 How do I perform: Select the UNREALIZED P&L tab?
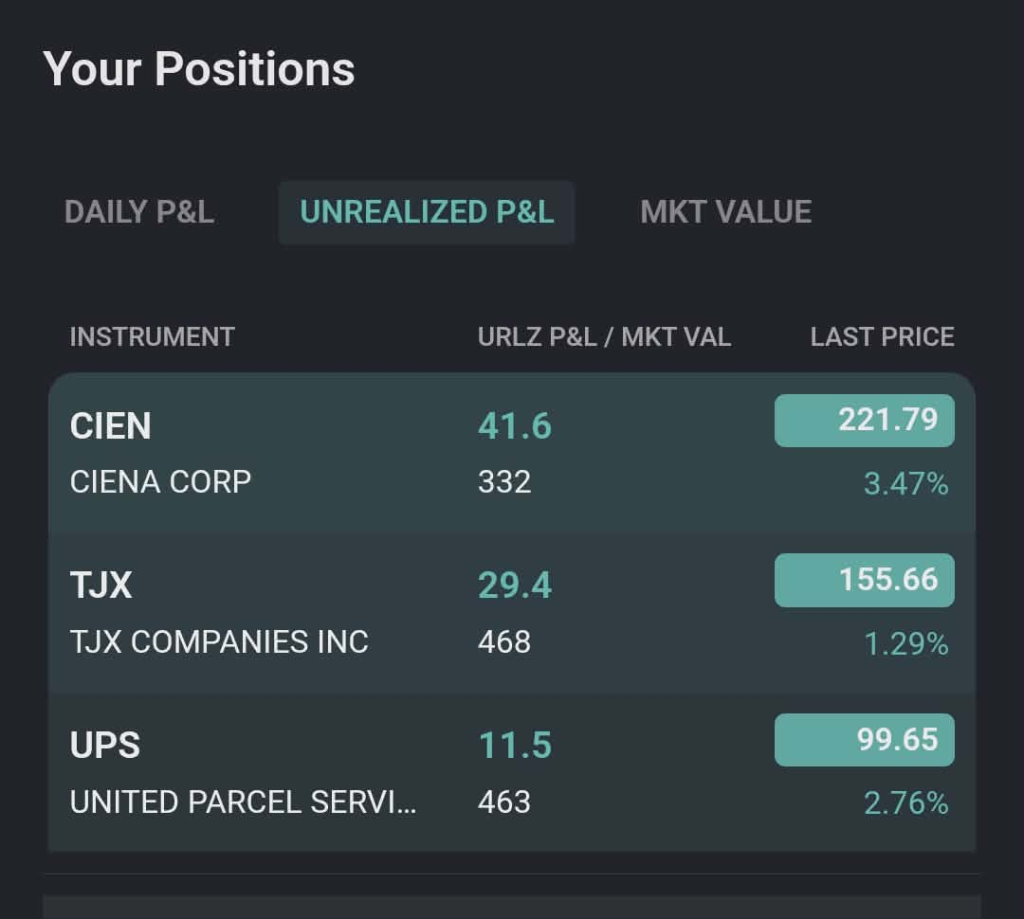427,212
